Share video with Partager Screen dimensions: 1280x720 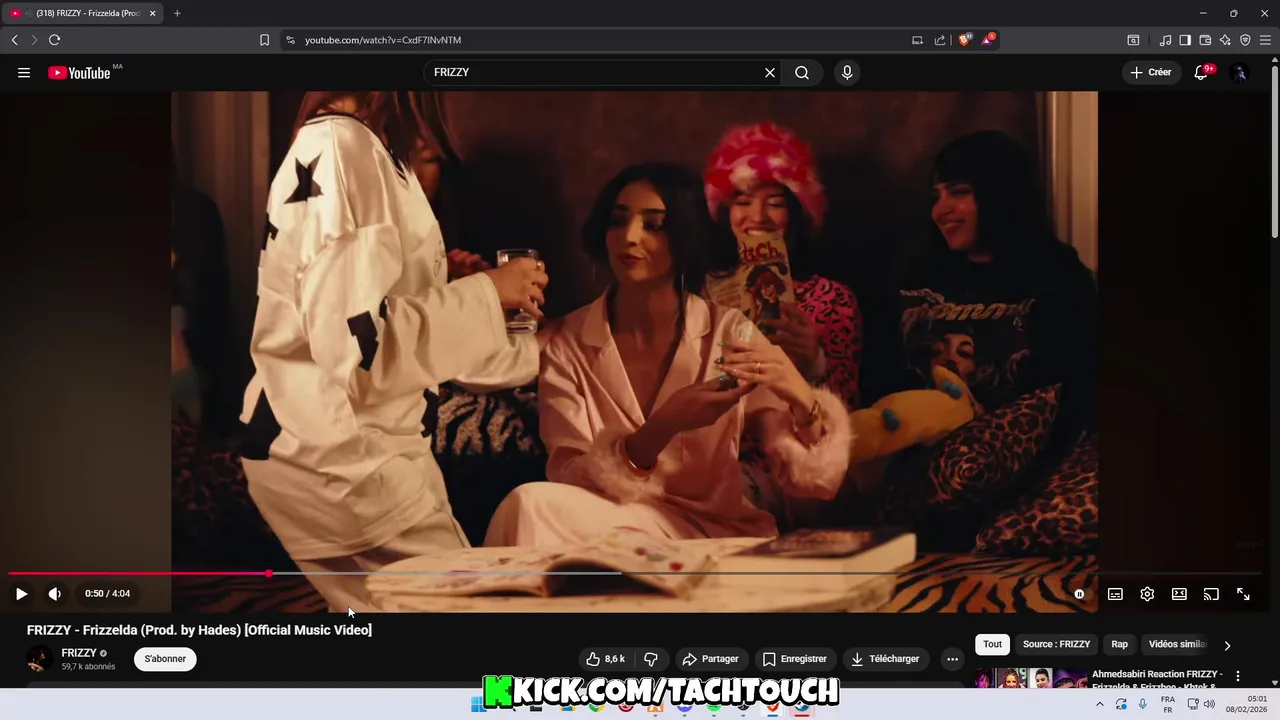[x=710, y=659]
